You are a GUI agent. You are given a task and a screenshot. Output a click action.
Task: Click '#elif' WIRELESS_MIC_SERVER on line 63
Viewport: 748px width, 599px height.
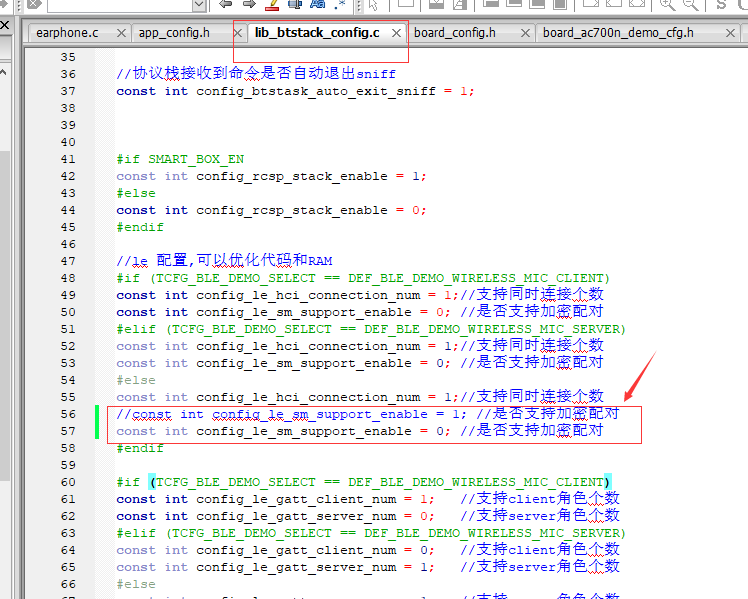click(371, 533)
